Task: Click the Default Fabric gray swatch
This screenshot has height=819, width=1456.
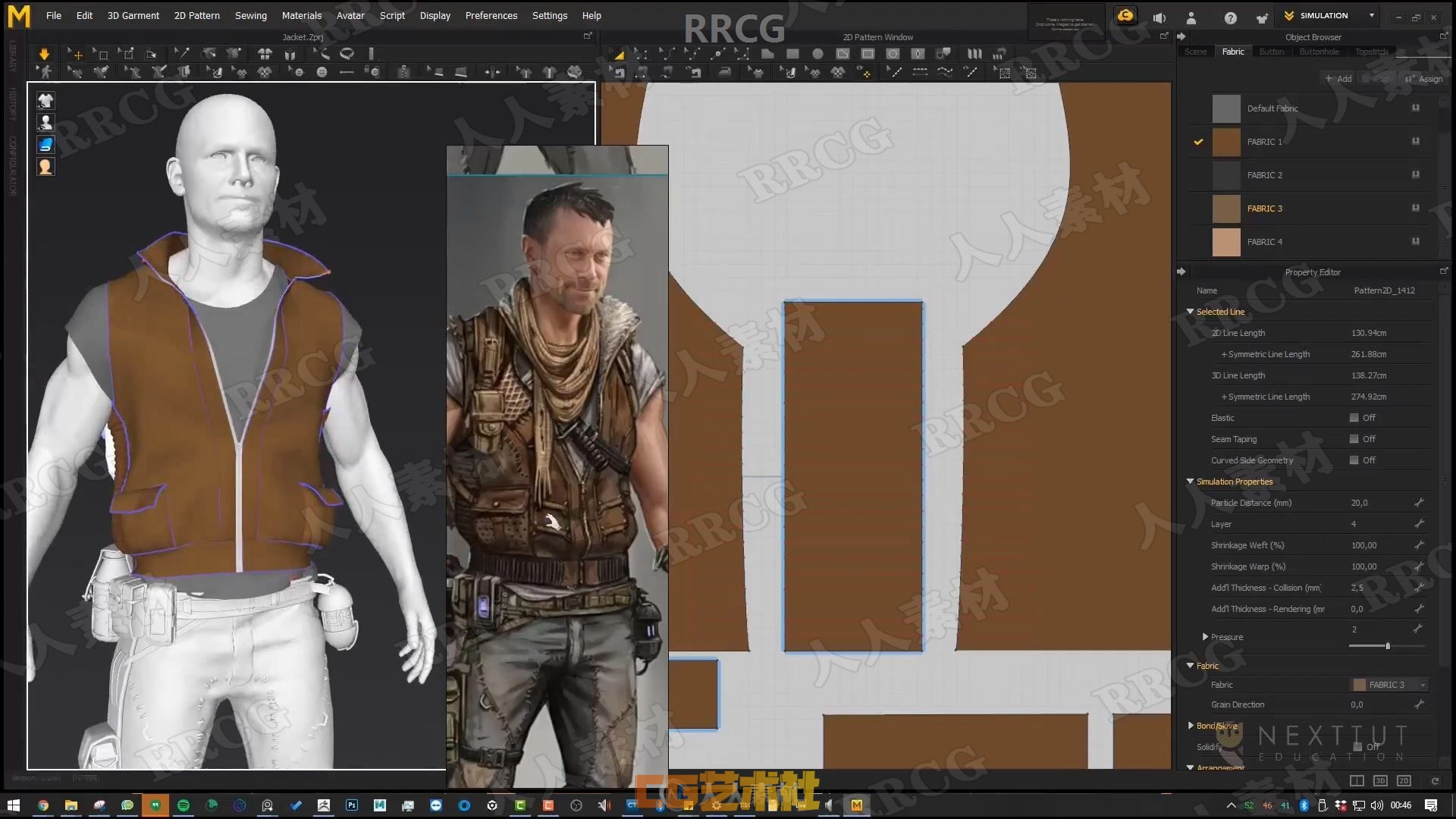Action: (1225, 108)
